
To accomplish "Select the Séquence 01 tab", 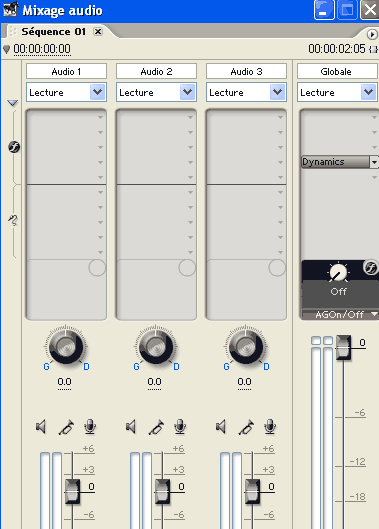I will tap(53, 32).
